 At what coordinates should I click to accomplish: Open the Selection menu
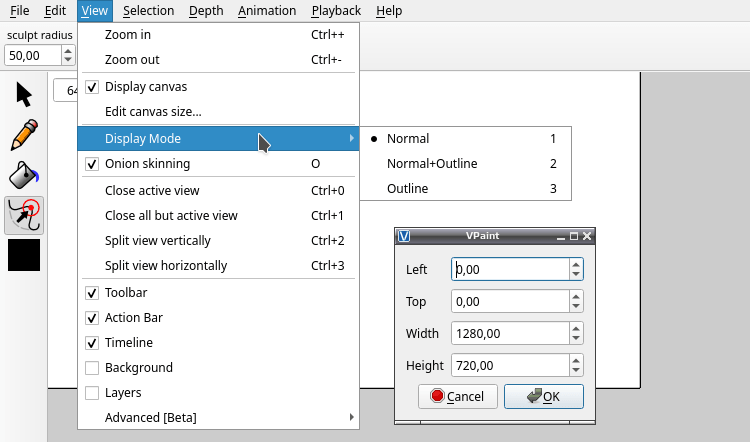click(148, 11)
